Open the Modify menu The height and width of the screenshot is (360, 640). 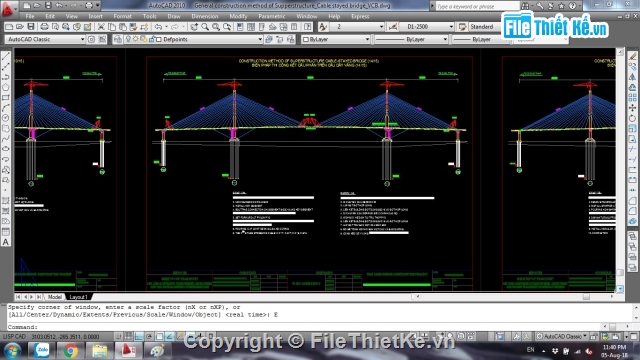click(238, 16)
